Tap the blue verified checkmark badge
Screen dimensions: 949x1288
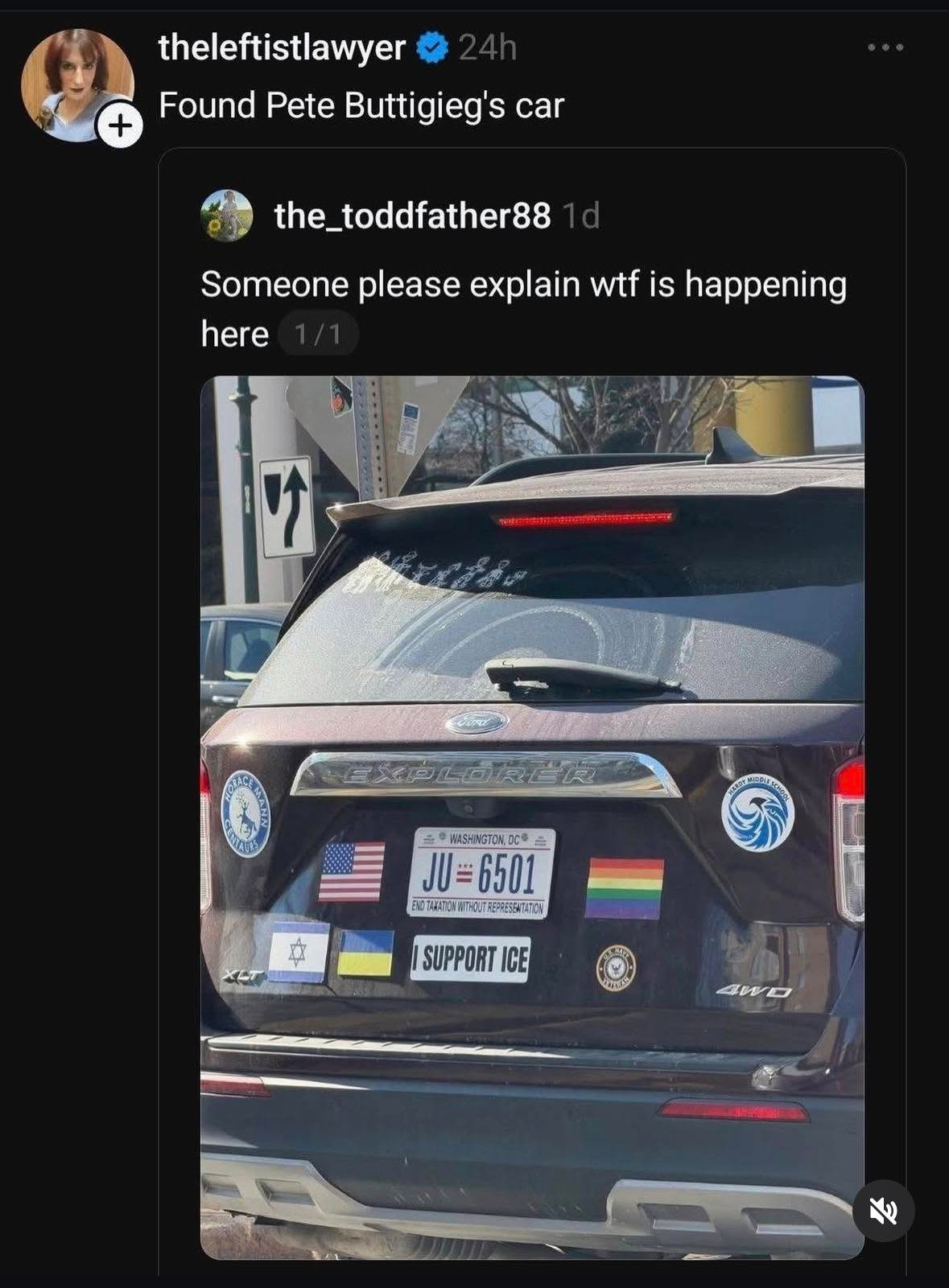click(432, 48)
